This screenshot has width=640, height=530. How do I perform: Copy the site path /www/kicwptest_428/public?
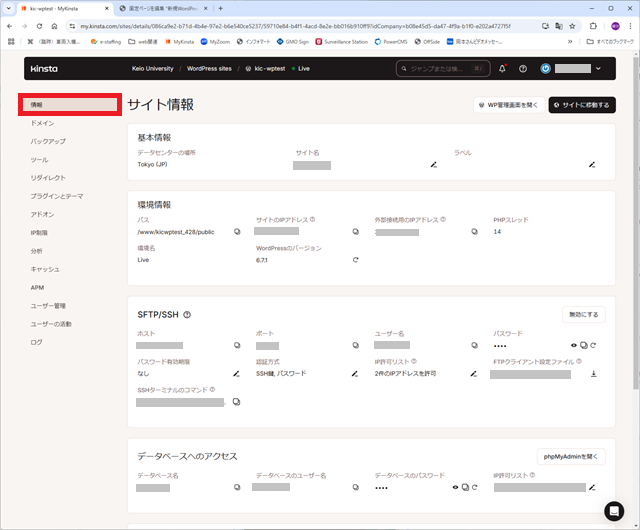pyautogui.click(x=237, y=231)
